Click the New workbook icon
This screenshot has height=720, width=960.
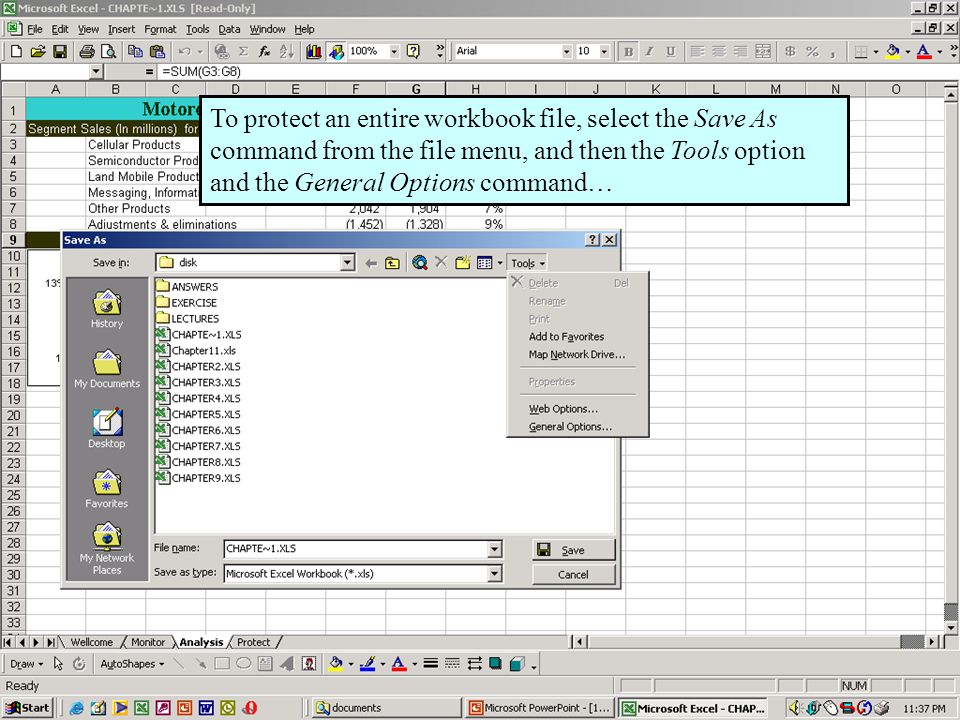point(17,51)
